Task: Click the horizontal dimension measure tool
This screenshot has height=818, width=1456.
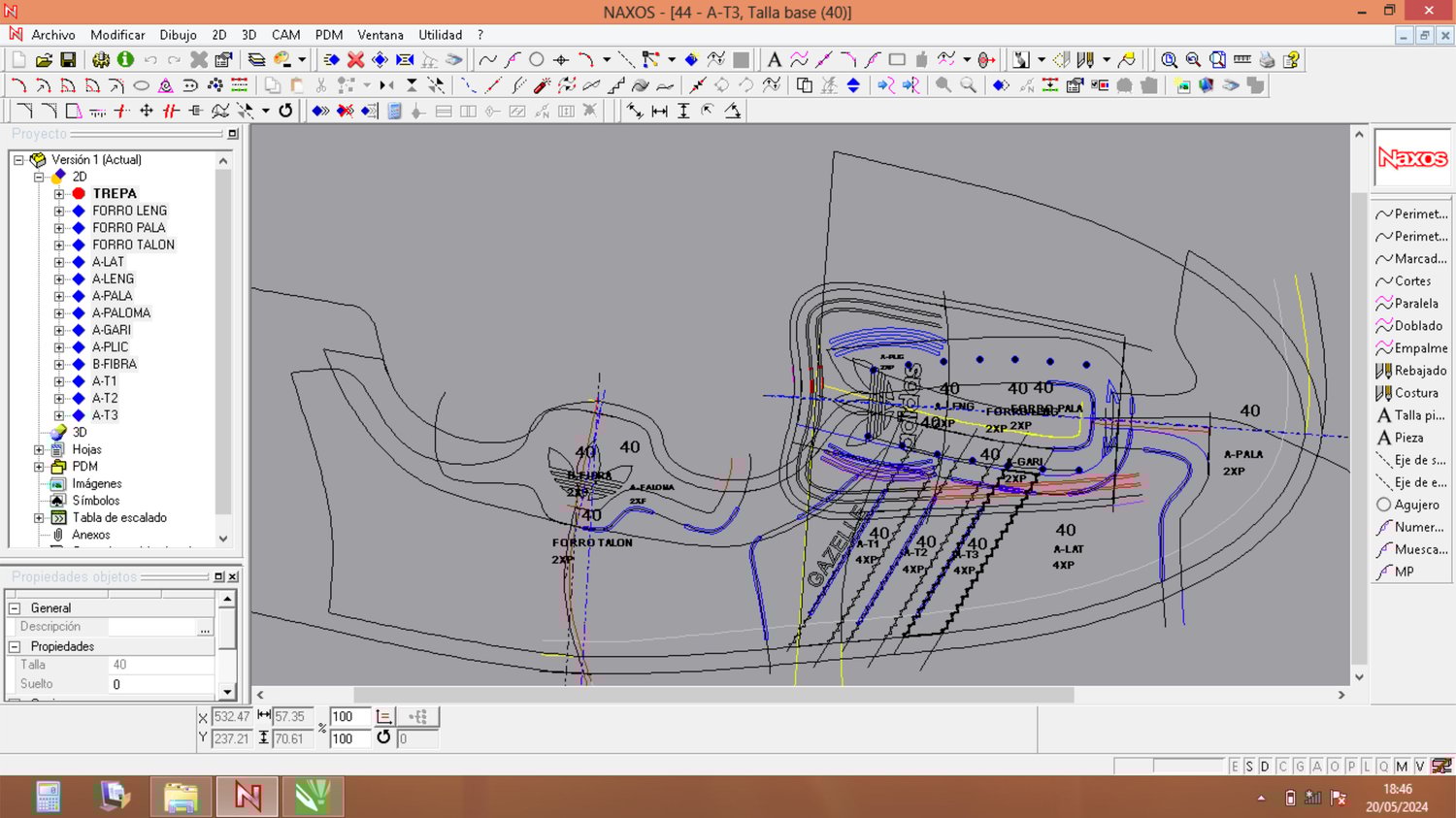Action: point(659,111)
